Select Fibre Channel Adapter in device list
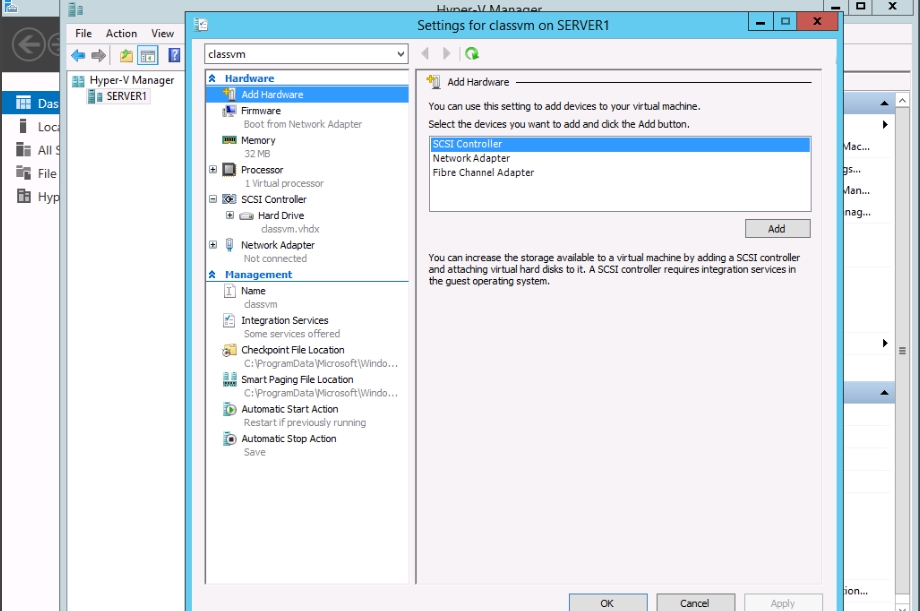Screen dimensions: 920x611 483,173
